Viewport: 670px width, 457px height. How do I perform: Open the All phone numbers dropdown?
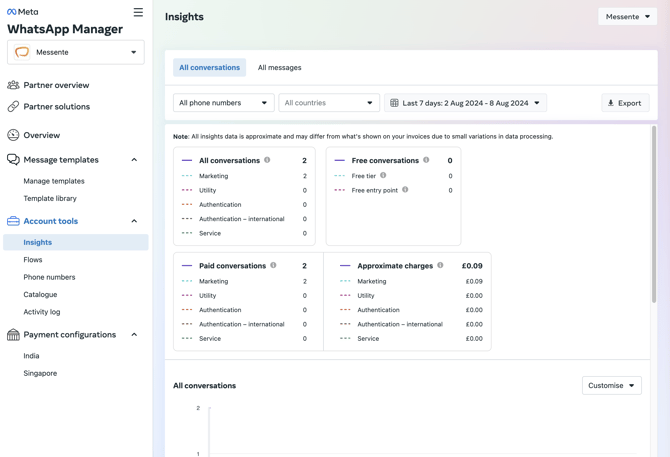pos(223,103)
